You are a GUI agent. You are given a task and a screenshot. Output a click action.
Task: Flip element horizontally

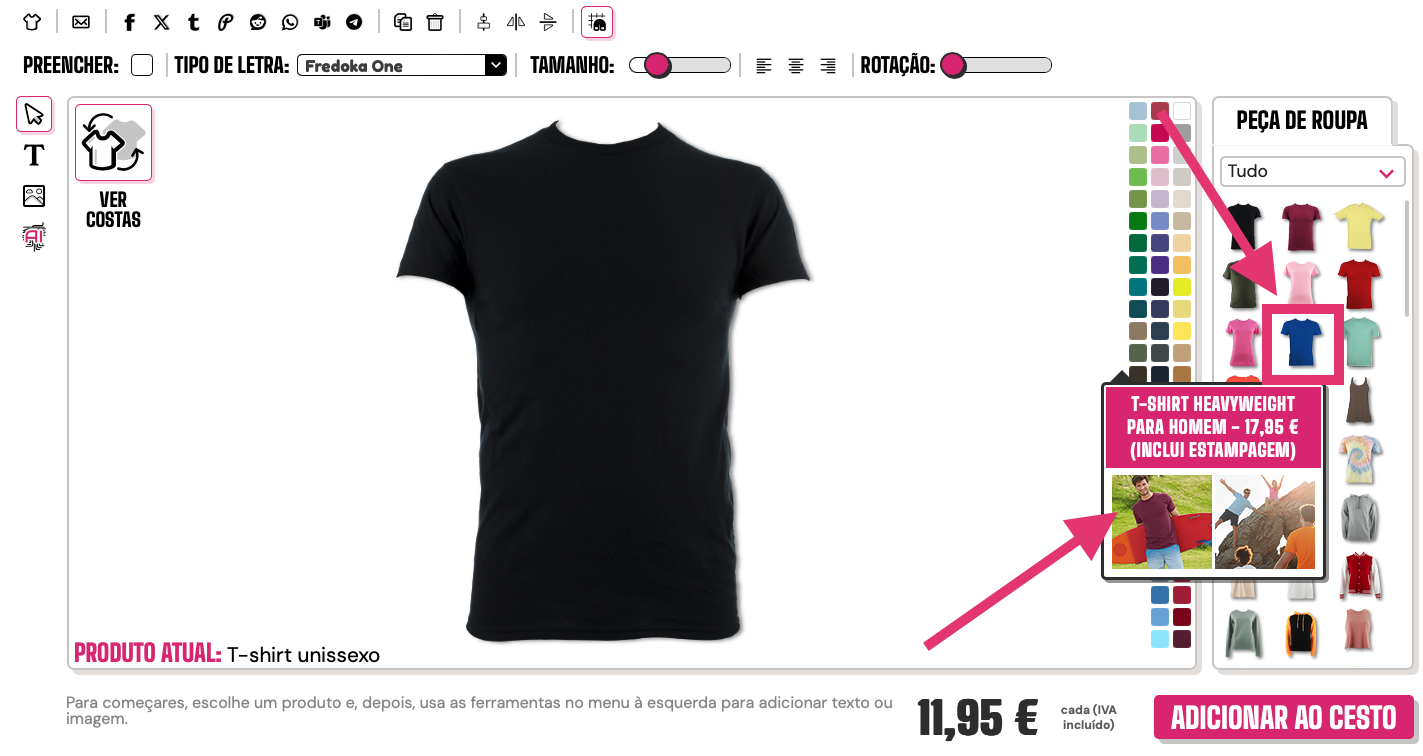(516, 22)
